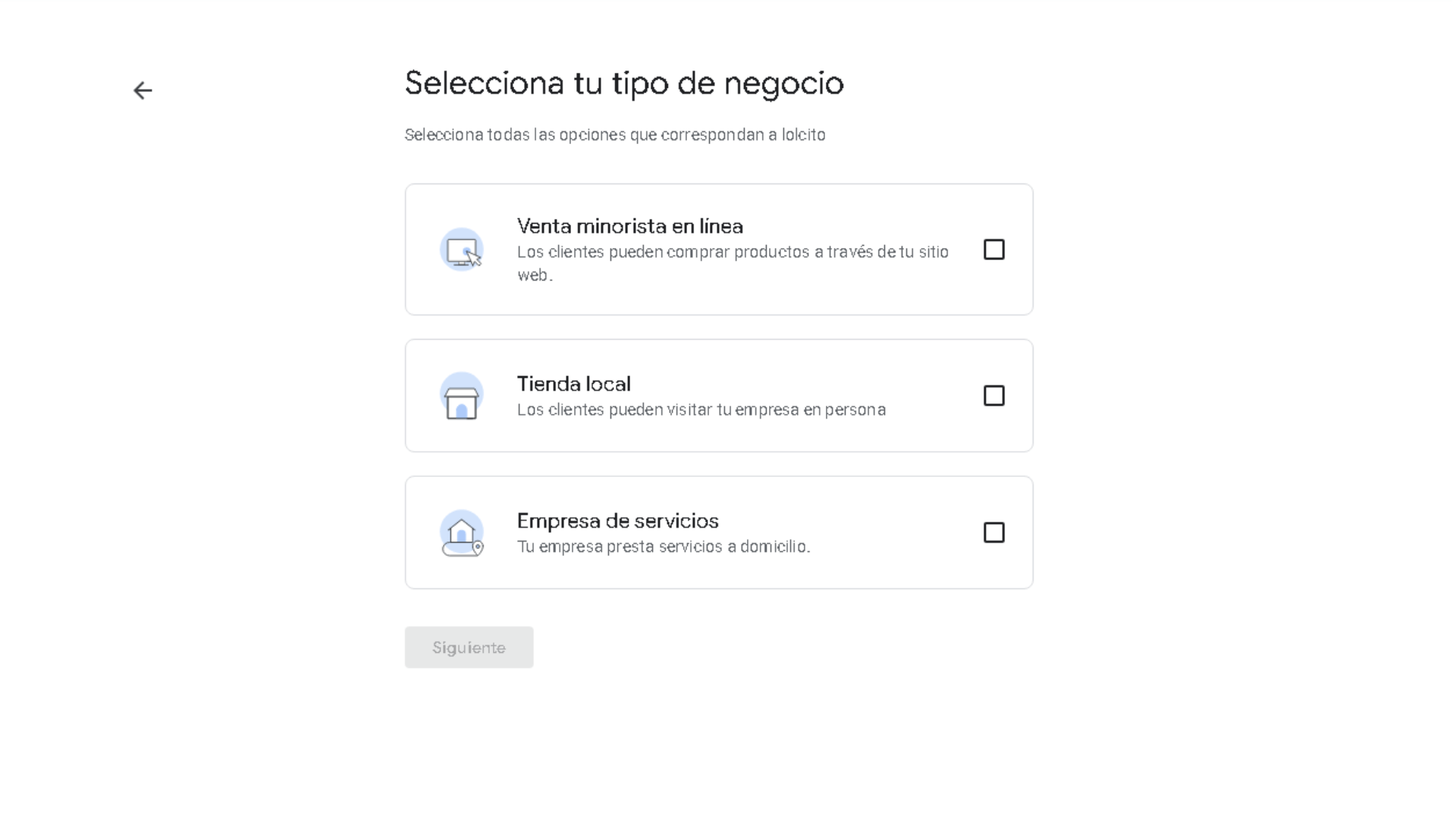The height and width of the screenshot is (819, 1456).
Task: Click the word web. in the first card
Action: 535,275
